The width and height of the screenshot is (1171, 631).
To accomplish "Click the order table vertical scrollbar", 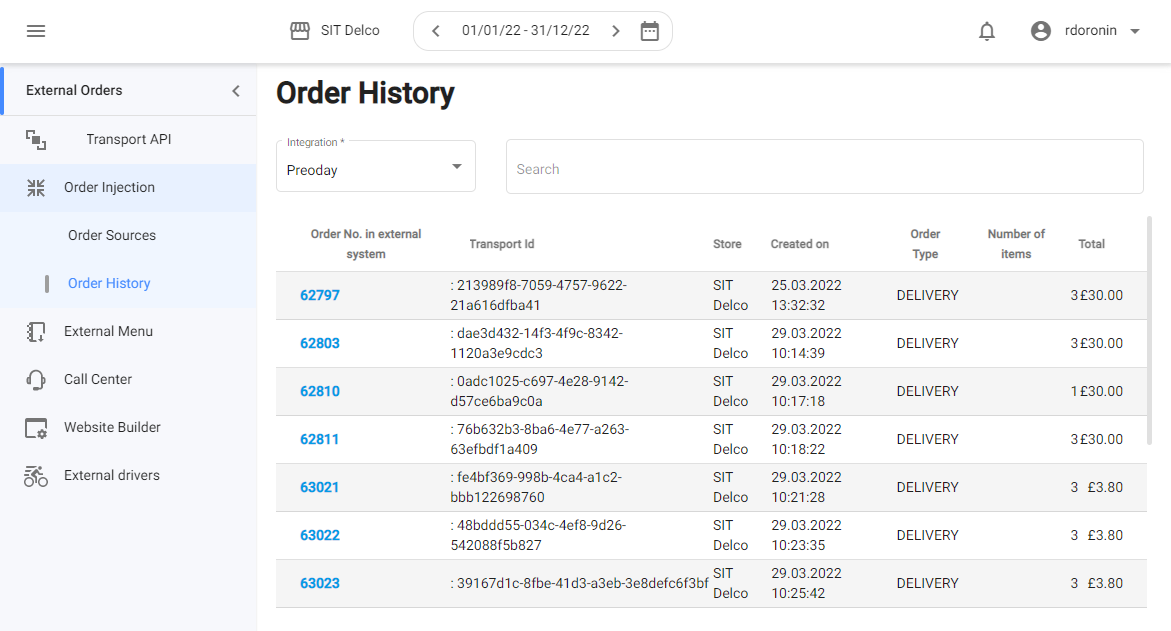I will (1149, 330).
